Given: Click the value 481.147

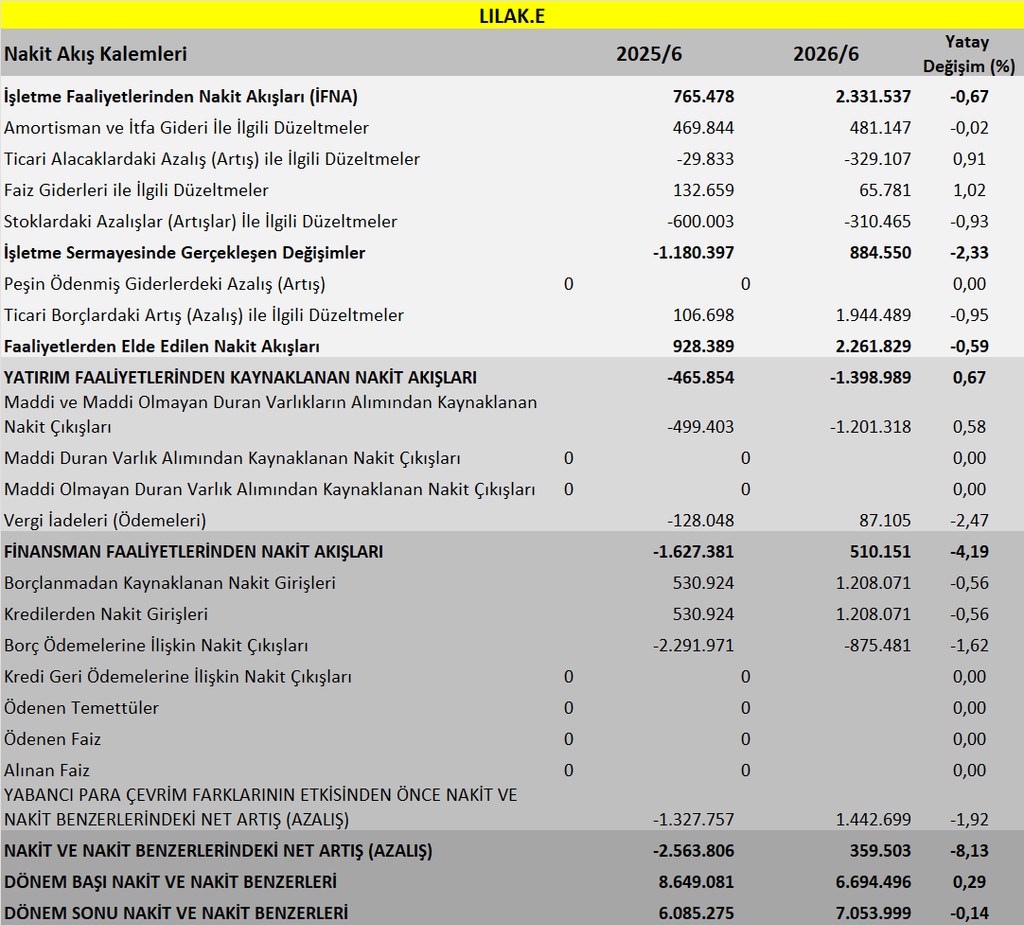Looking at the screenshot, I should (x=880, y=128).
